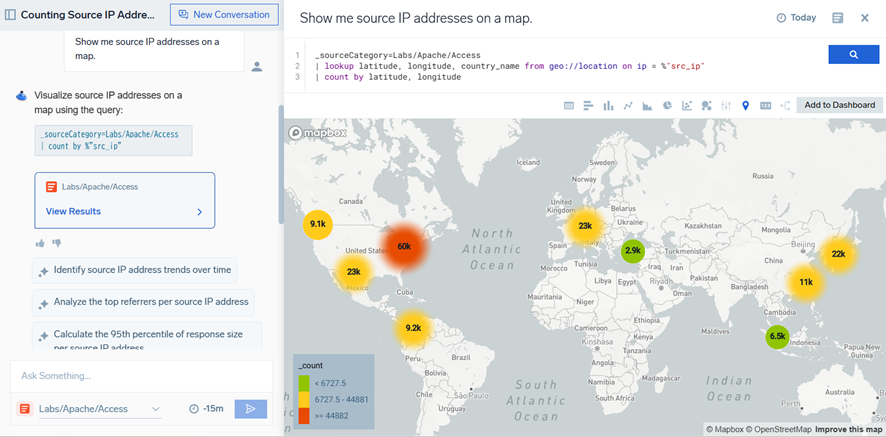Select the line chart icon
Image resolution: width=886 pixels, height=437 pixels.
pyautogui.click(x=628, y=105)
